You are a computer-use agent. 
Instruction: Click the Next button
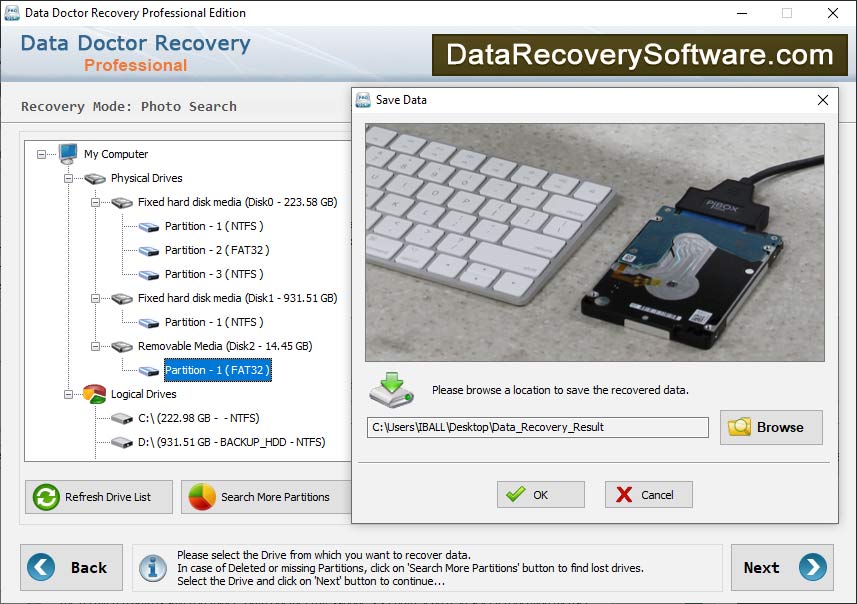[x=782, y=568]
